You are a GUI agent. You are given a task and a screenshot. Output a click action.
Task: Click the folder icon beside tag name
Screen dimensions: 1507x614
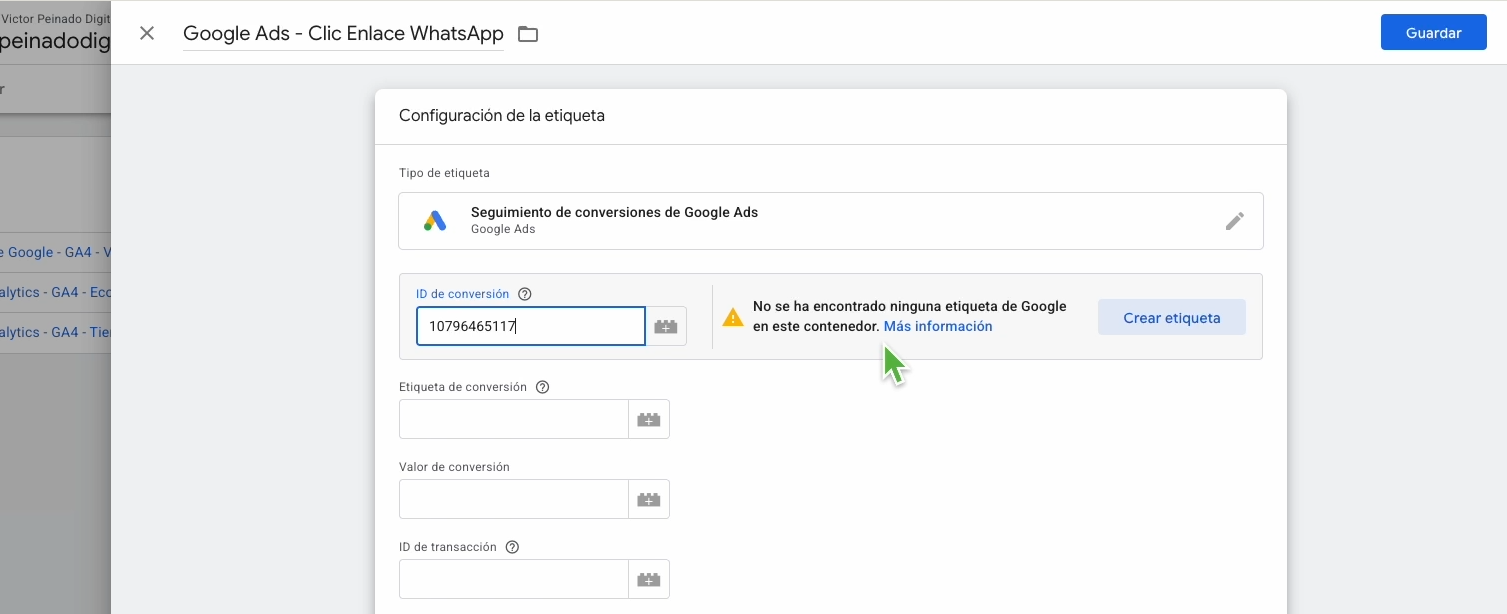[528, 34]
